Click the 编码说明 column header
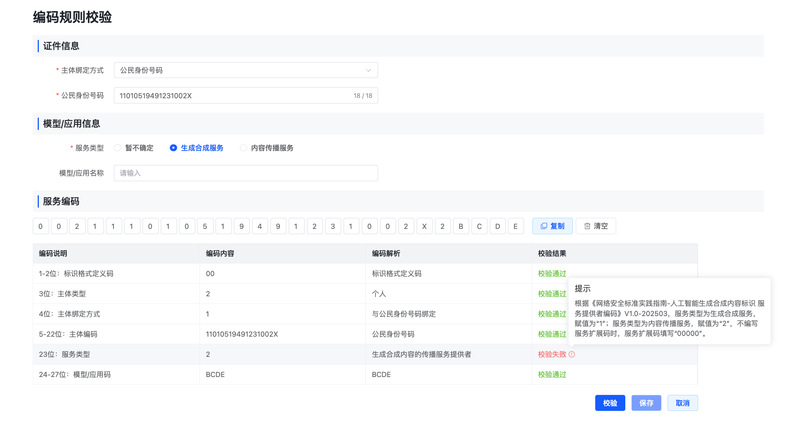Viewport: 798px width, 425px height. point(53,253)
